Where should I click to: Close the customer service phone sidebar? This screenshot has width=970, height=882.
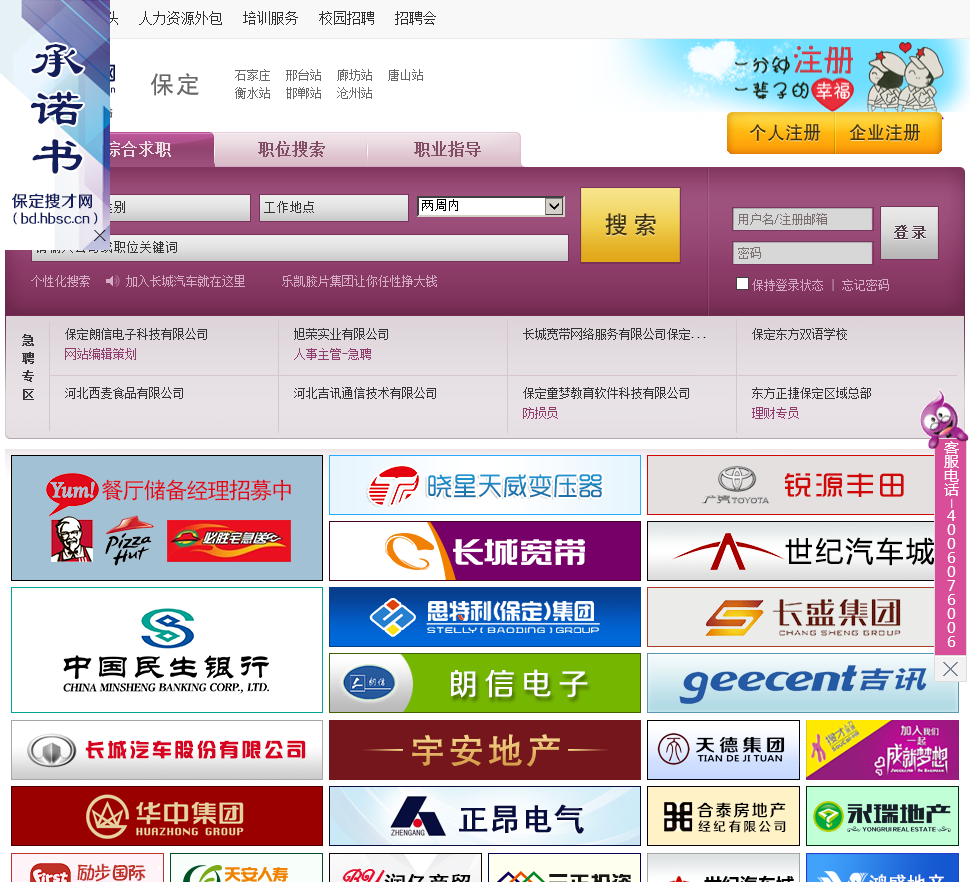coord(950,669)
